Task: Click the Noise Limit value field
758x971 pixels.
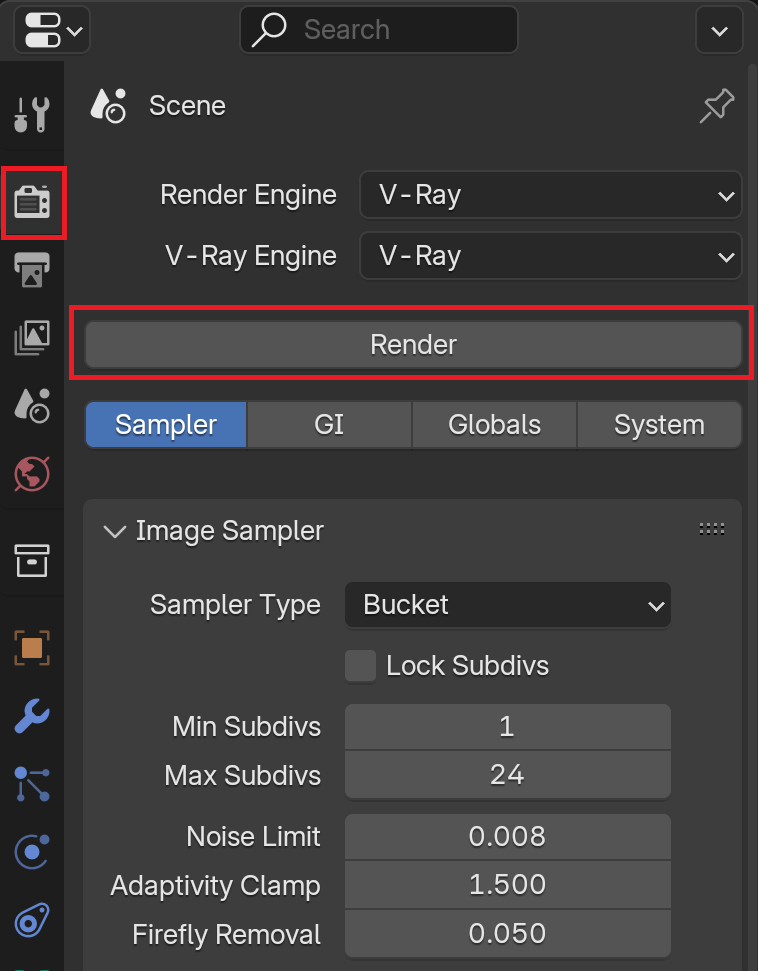Action: coord(508,837)
